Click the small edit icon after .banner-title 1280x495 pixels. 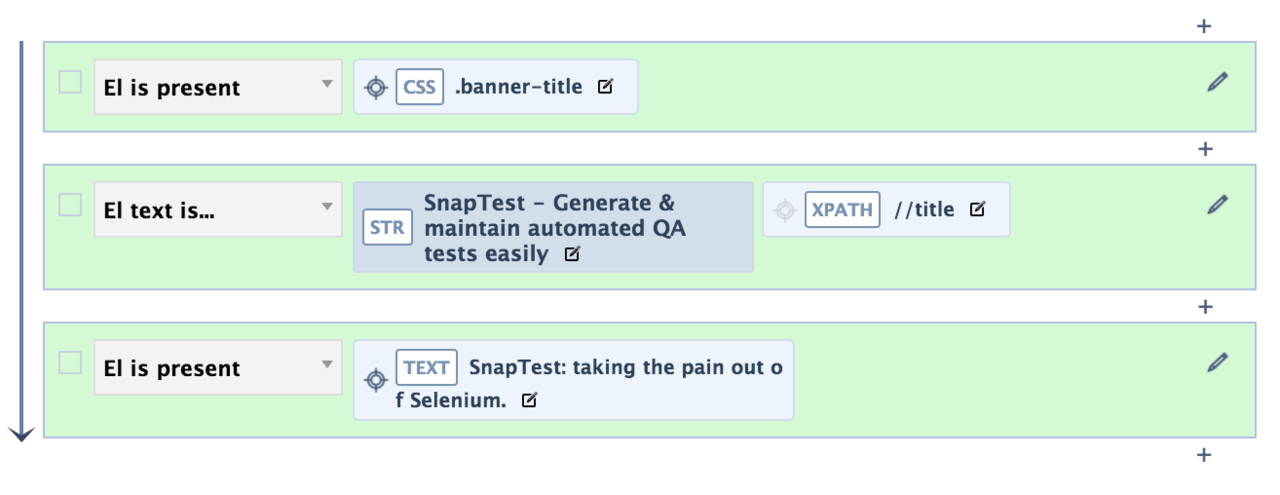tap(605, 87)
